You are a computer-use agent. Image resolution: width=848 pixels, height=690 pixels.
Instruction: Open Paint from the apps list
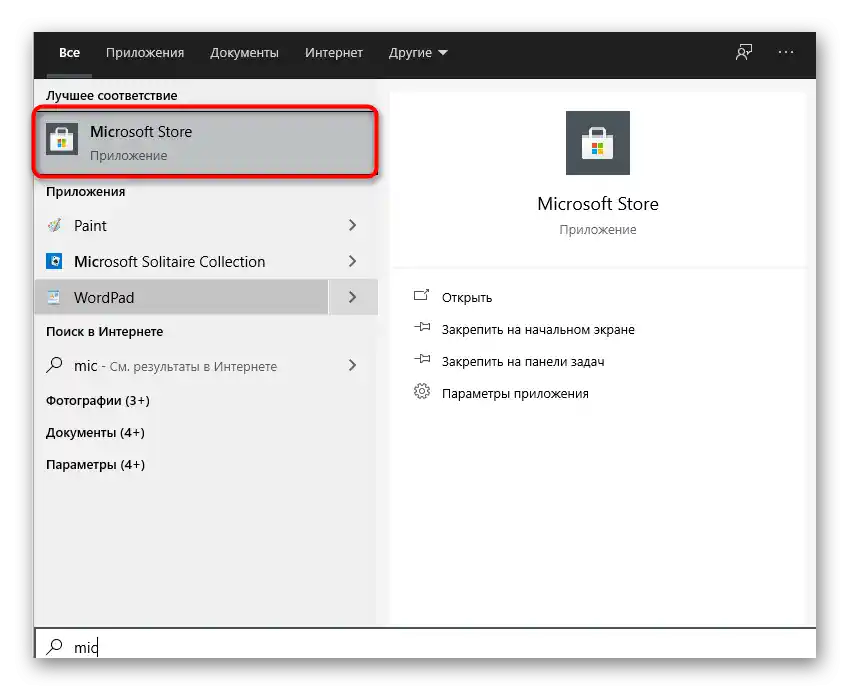pos(181,225)
